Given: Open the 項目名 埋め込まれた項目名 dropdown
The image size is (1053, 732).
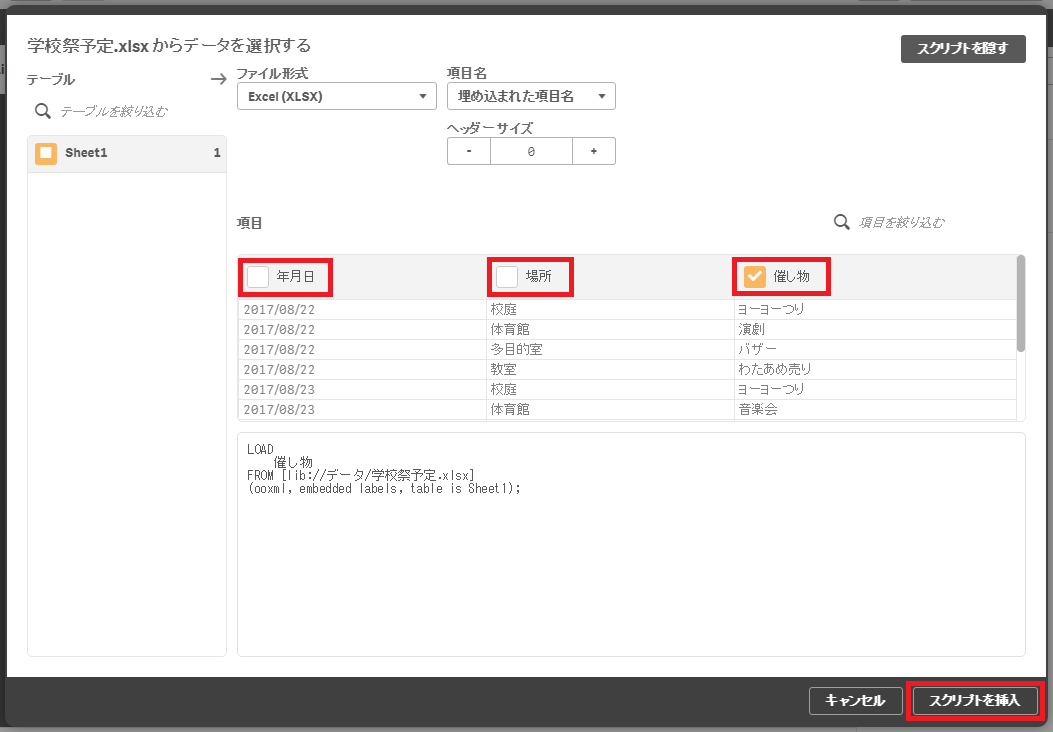Looking at the screenshot, I should pos(531,96).
